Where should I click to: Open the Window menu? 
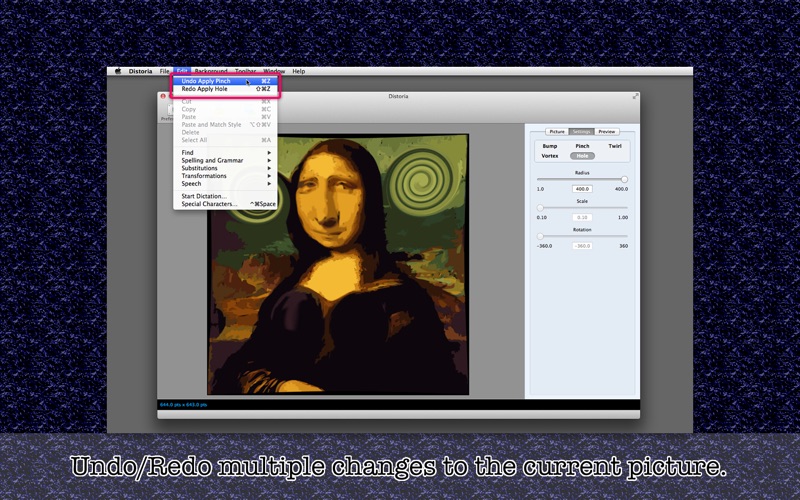(274, 71)
